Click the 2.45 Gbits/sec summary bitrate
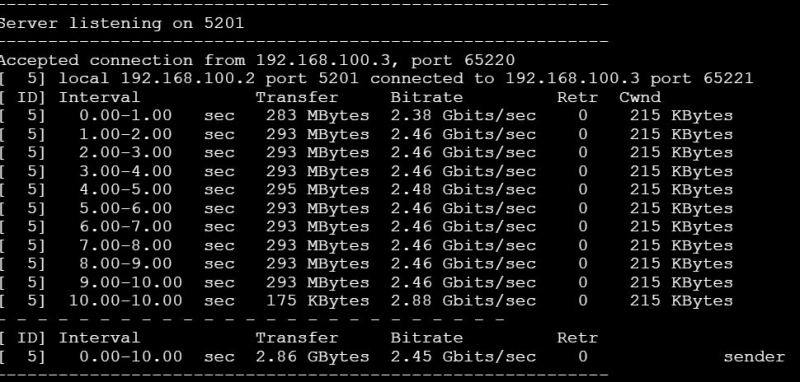The image size is (800, 382). pyautogui.click(x=463, y=356)
